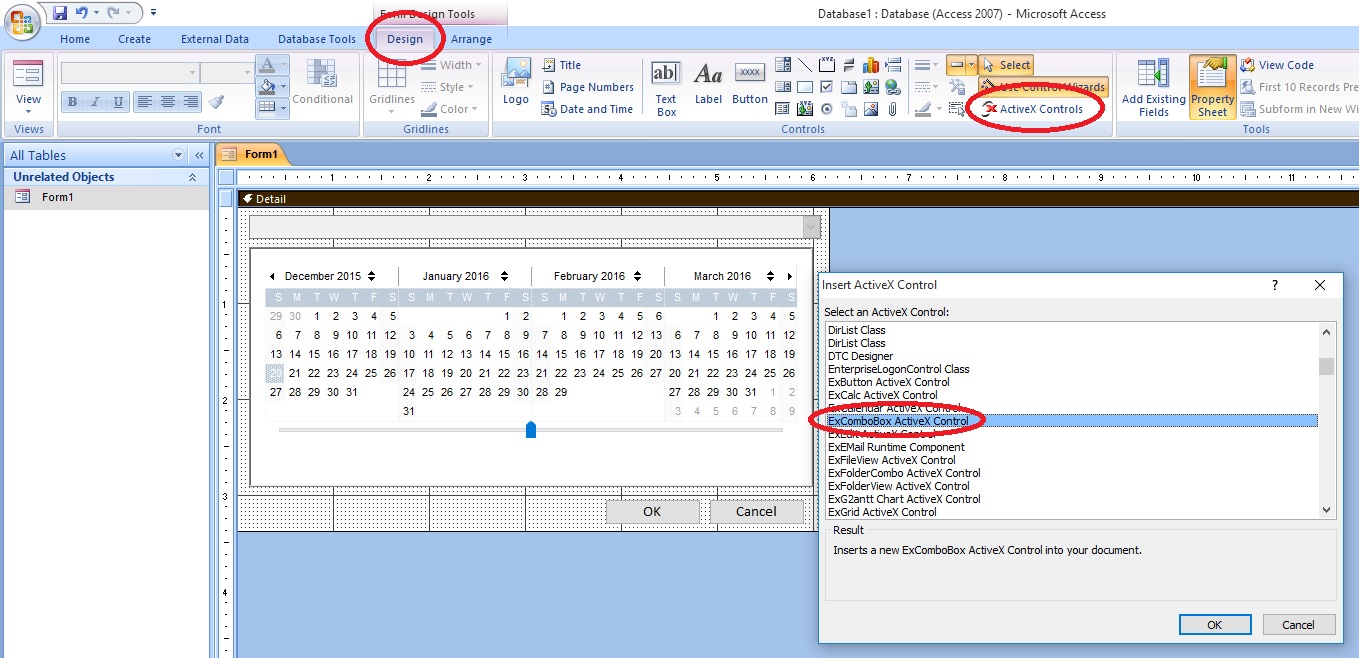Click OK in Insert ActiveX Control dialog
The image size is (1359, 658).
(x=1214, y=624)
